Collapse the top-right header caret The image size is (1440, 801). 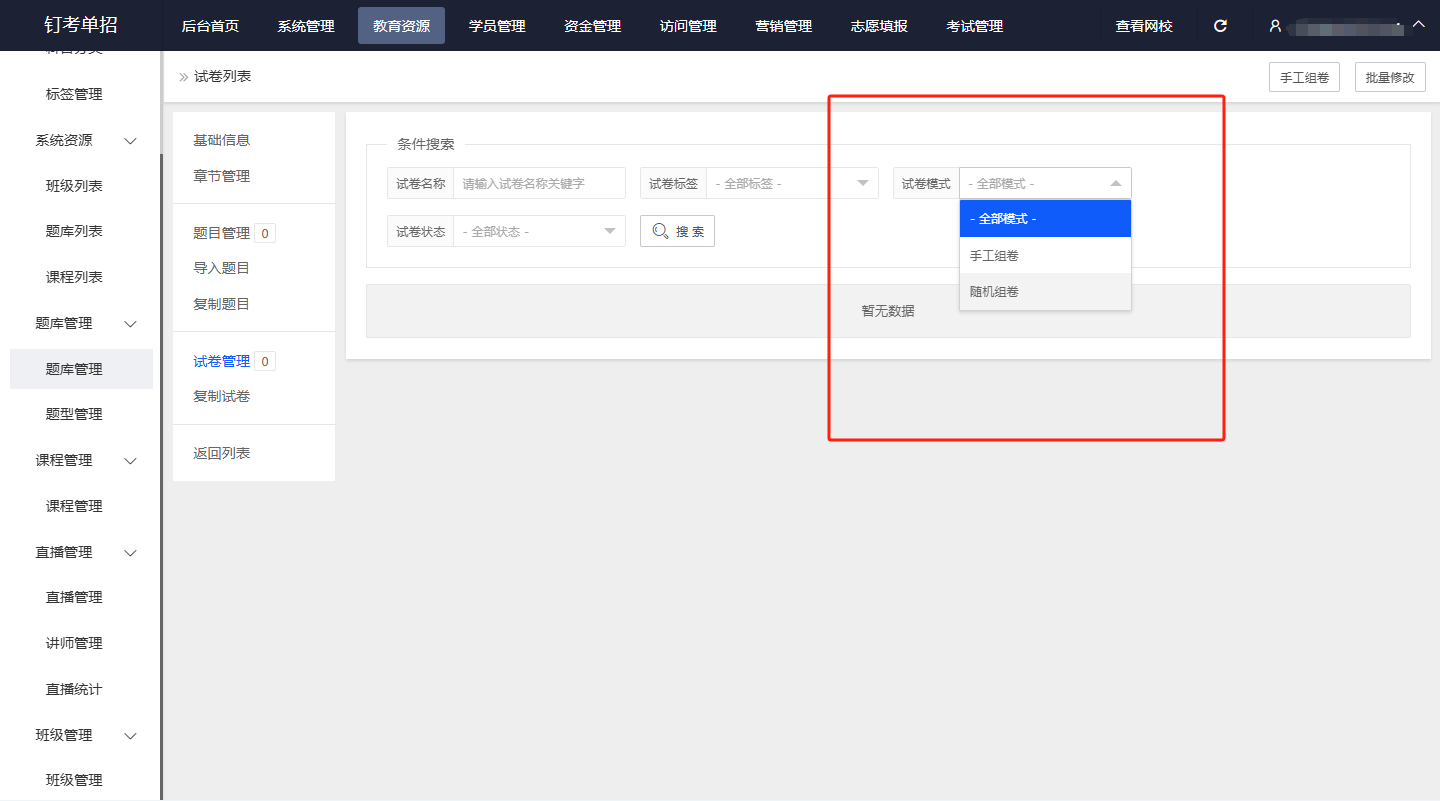(x=1418, y=24)
